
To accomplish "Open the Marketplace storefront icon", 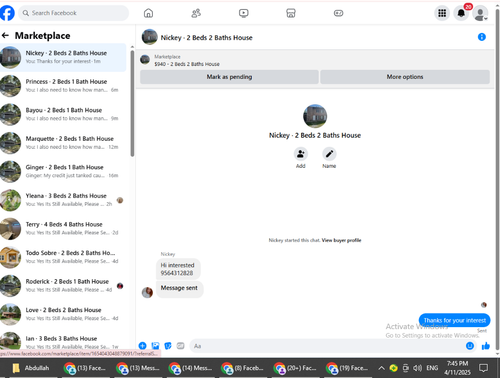I will 291,13.
